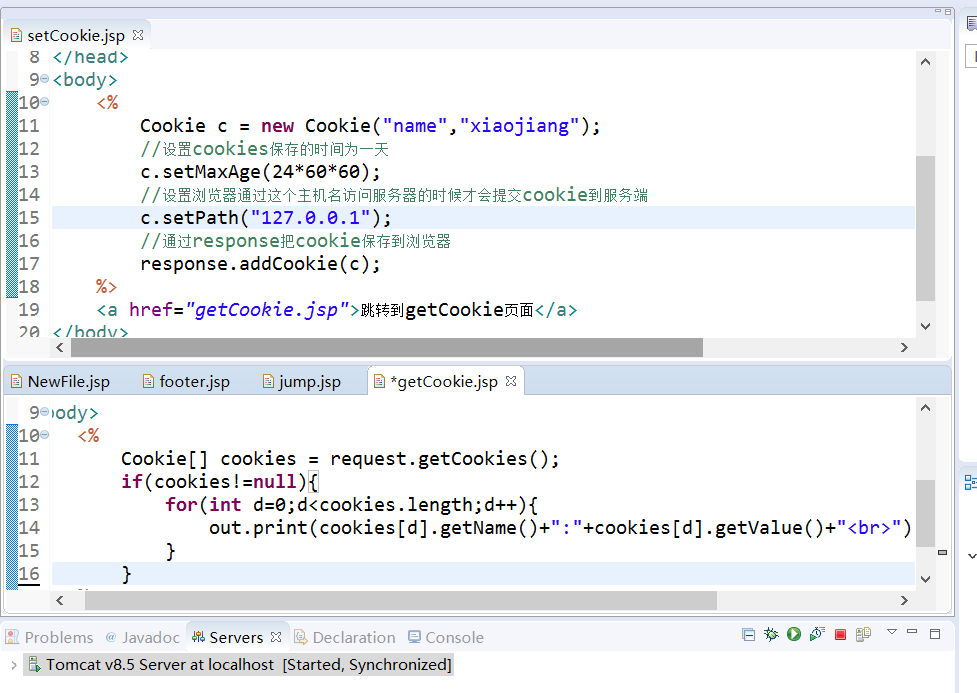Viewport: 977px width, 693px height.
Task: Switch to the jump.jsp editor tab
Action: coord(309,382)
